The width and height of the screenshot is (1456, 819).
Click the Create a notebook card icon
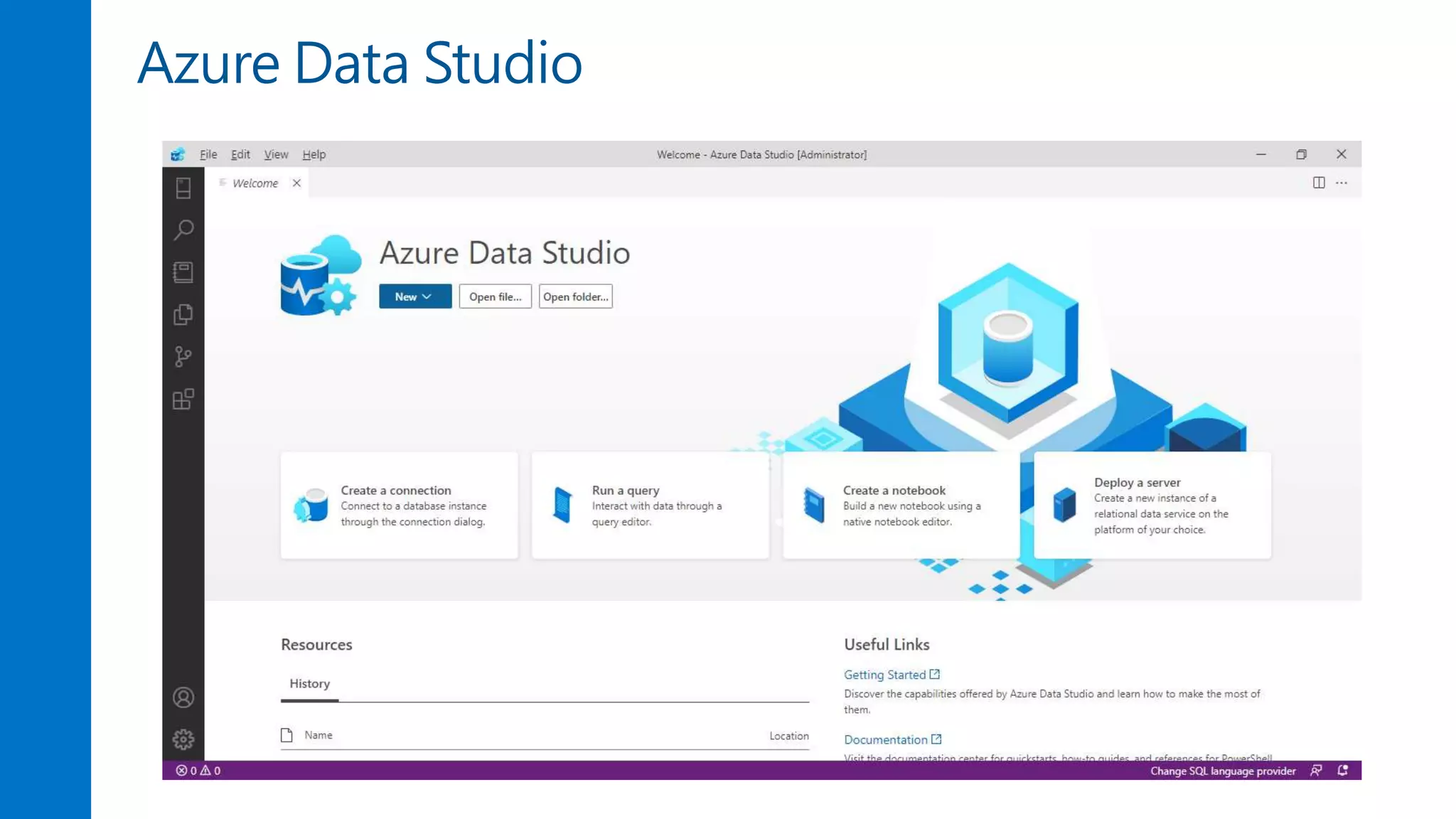click(814, 505)
